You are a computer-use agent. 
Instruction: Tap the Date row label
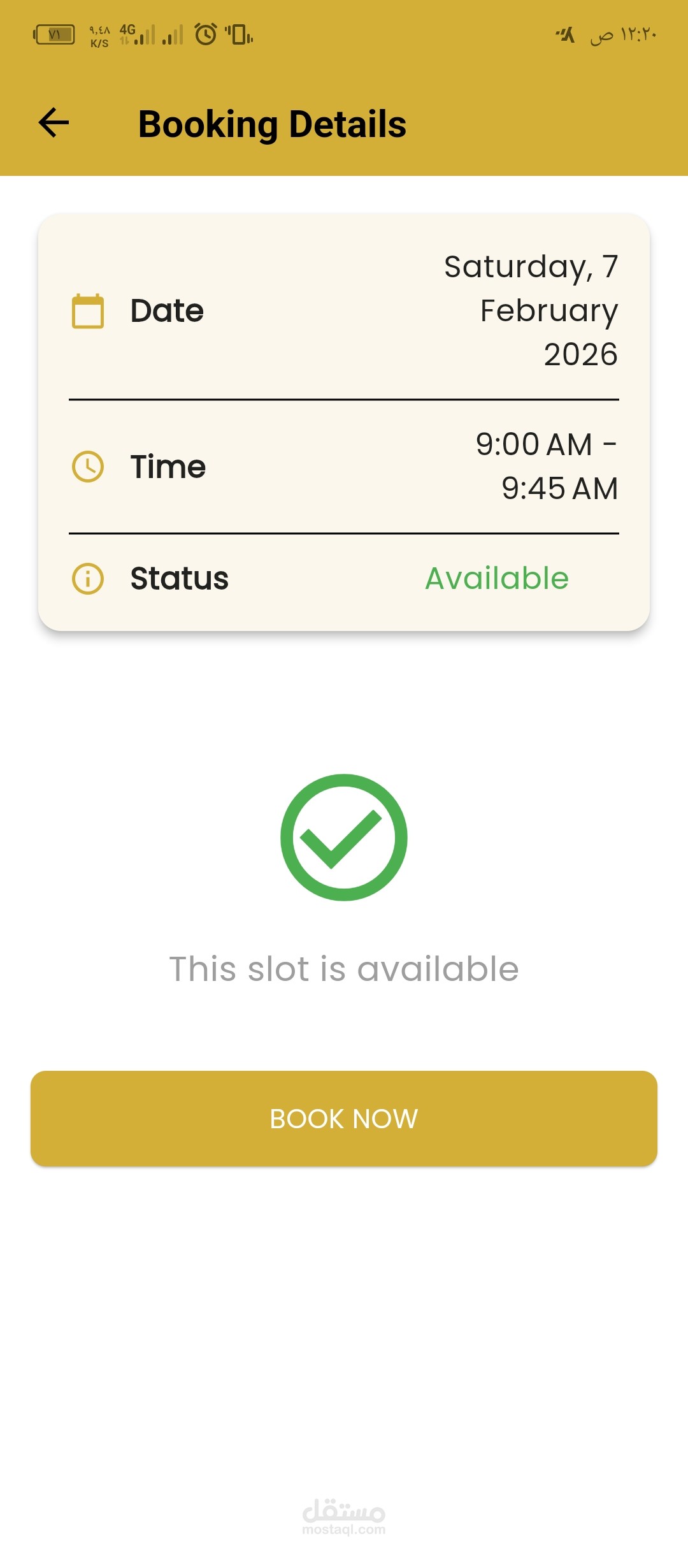[x=167, y=311]
